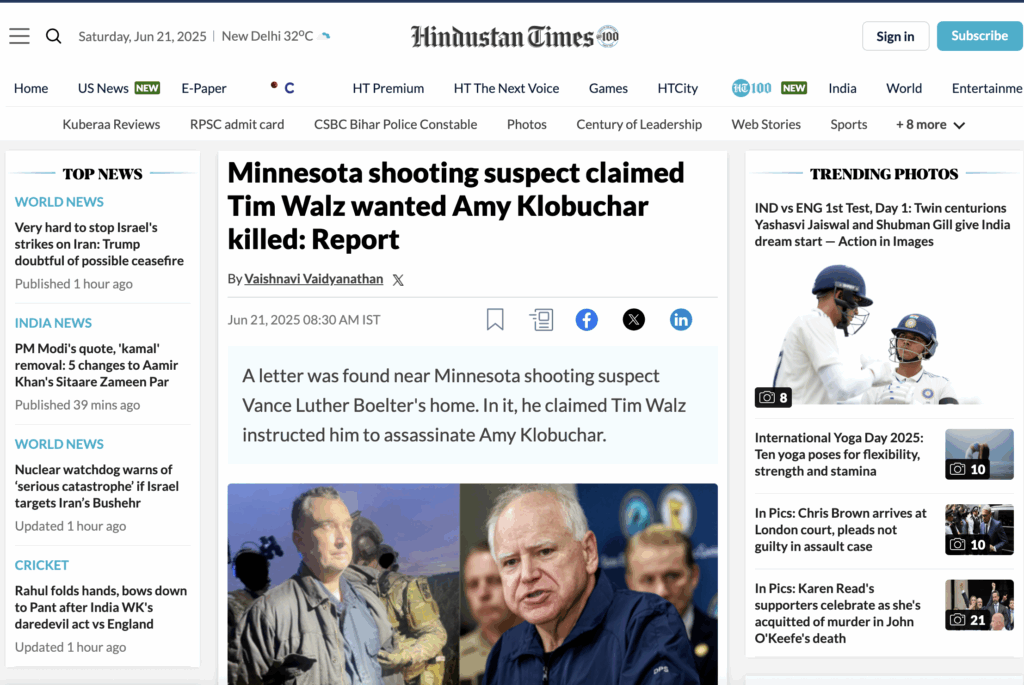Open author Vaishnavi Vaidyanathan's page
The image size is (1024, 685).
313,279
